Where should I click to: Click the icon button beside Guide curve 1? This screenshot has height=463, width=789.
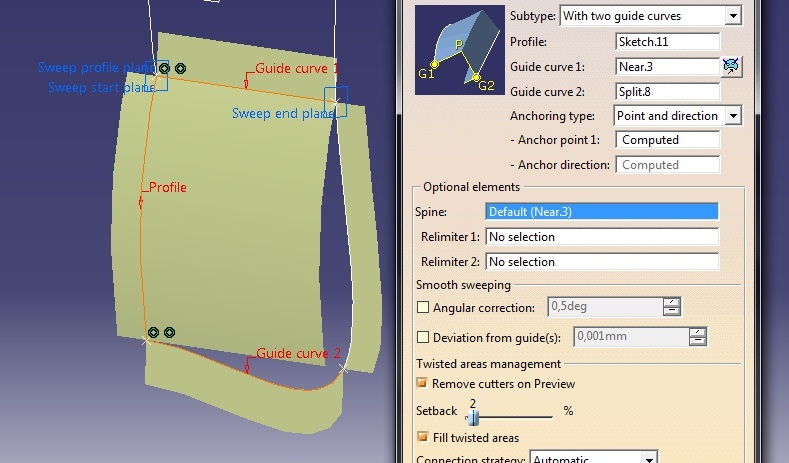[731, 67]
